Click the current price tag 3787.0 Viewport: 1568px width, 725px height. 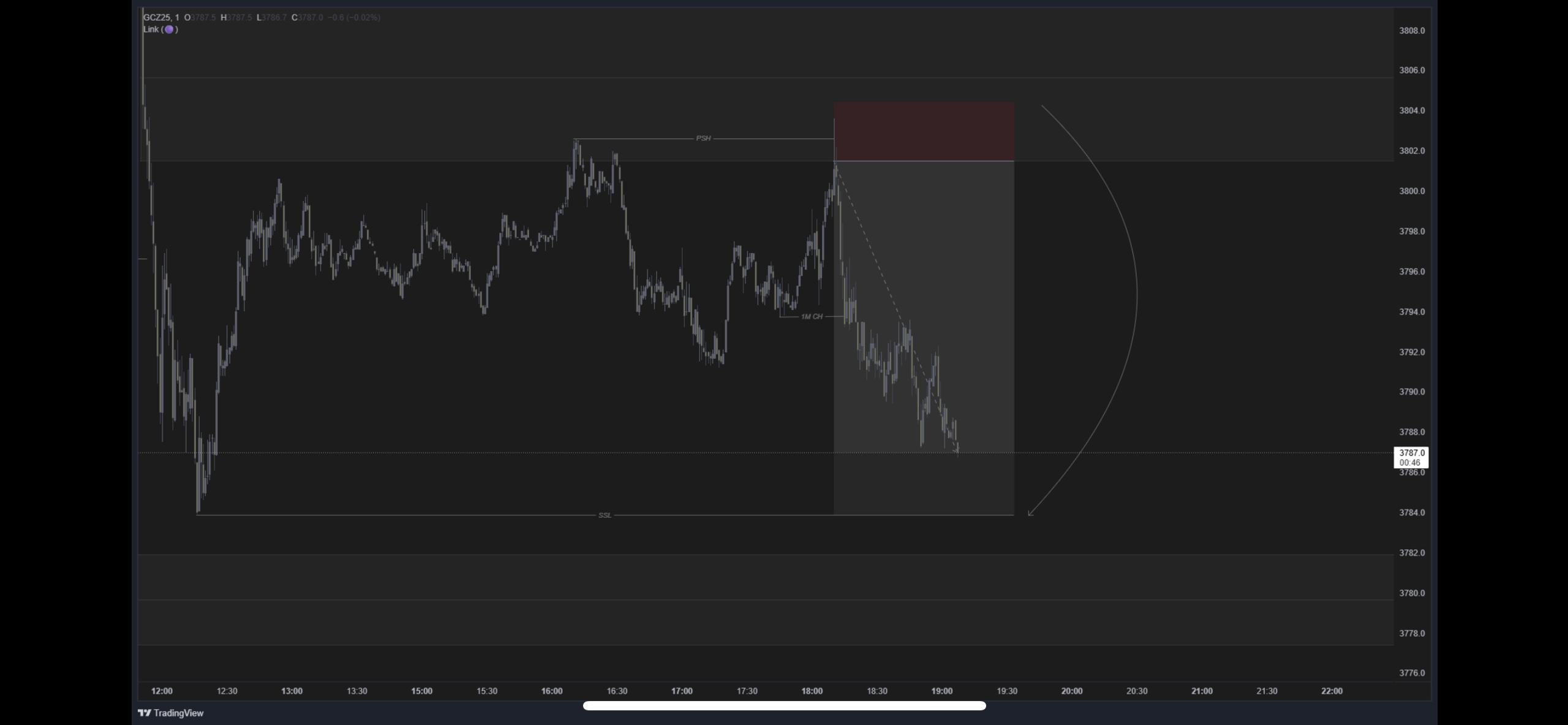coord(1411,457)
